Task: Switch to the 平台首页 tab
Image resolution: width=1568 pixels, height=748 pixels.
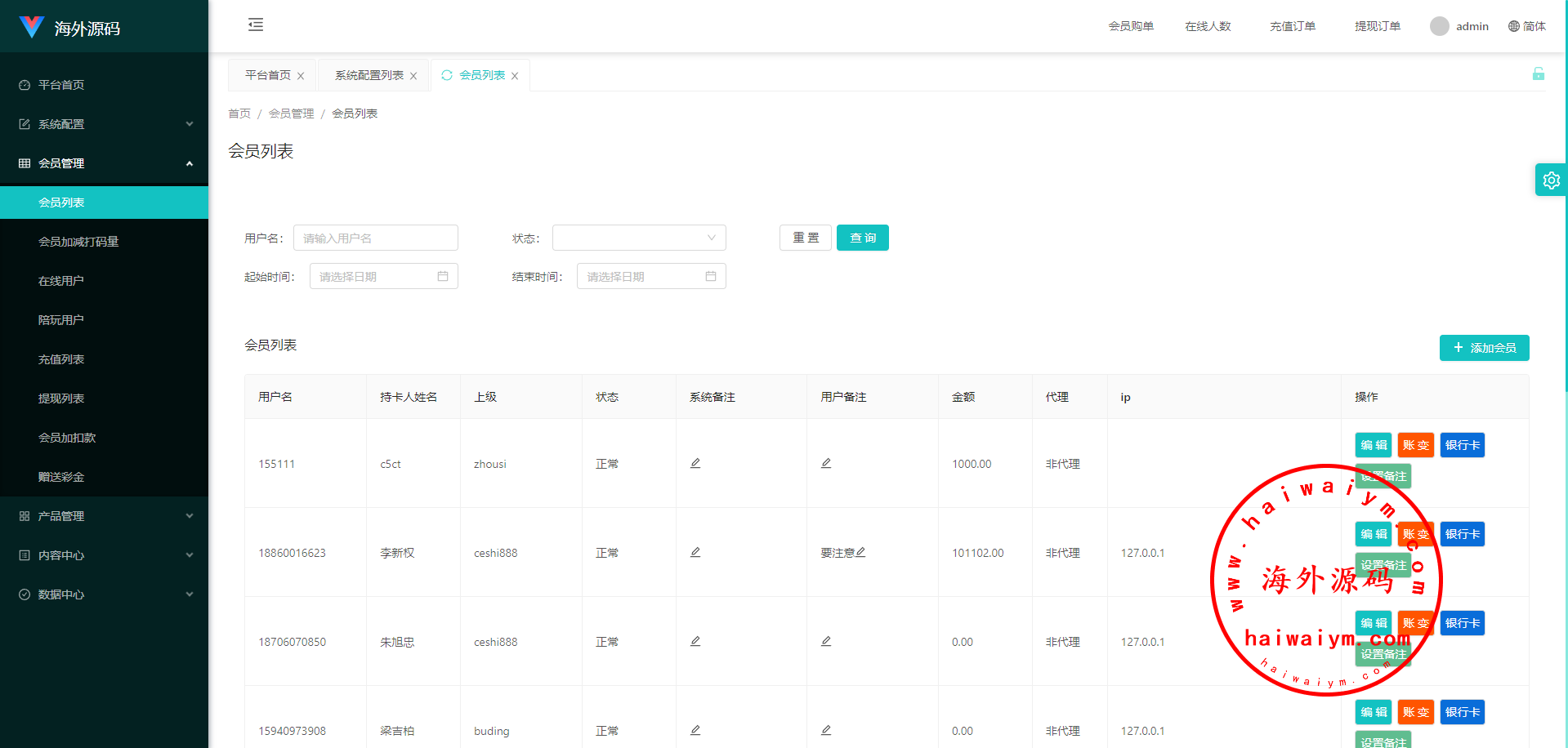Action: 268,75
